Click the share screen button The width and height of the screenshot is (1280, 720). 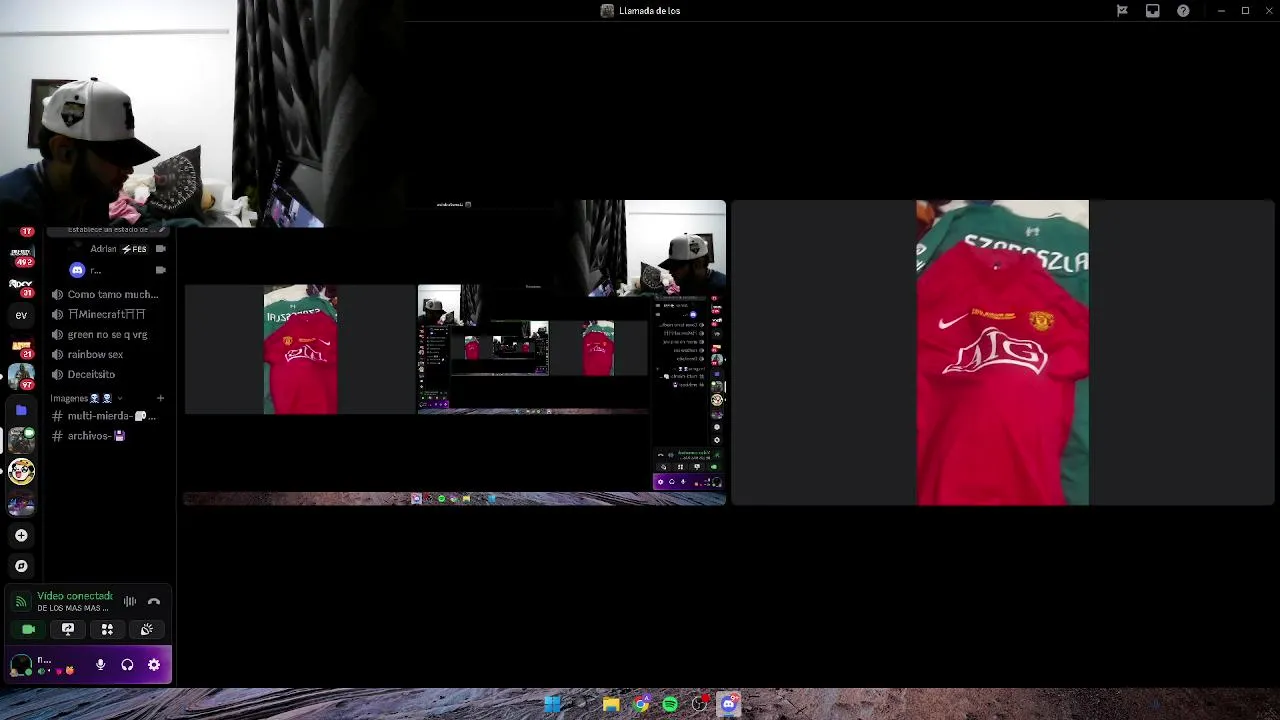pyautogui.click(x=68, y=629)
